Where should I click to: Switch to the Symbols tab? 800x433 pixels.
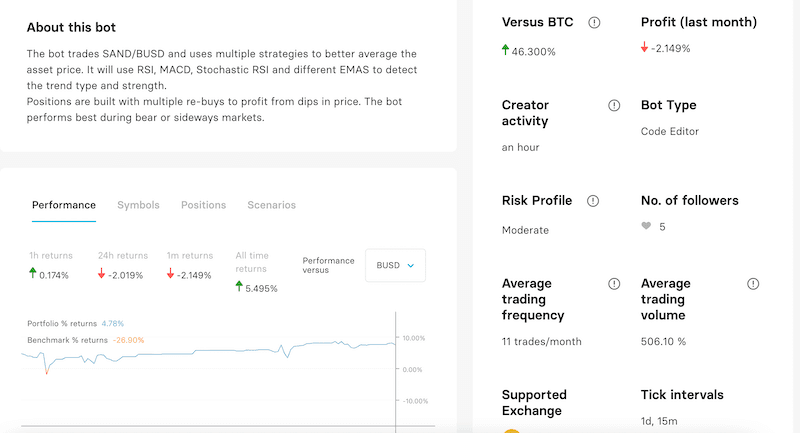138,205
